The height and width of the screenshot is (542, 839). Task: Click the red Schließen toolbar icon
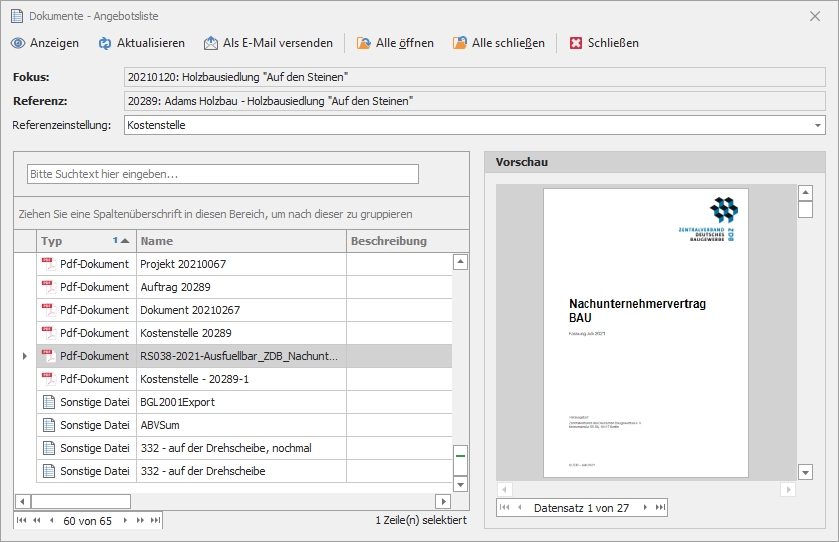[576, 43]
